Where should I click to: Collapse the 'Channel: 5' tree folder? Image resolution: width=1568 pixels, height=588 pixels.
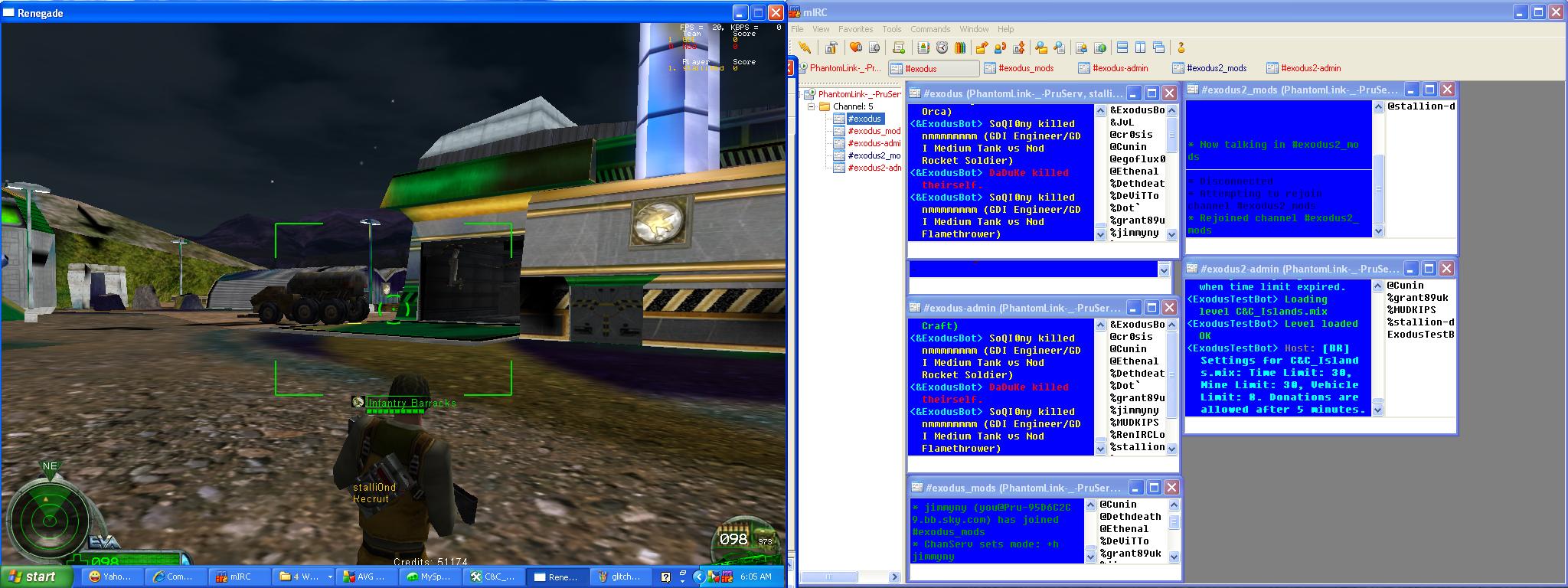[x=812, y=106]
